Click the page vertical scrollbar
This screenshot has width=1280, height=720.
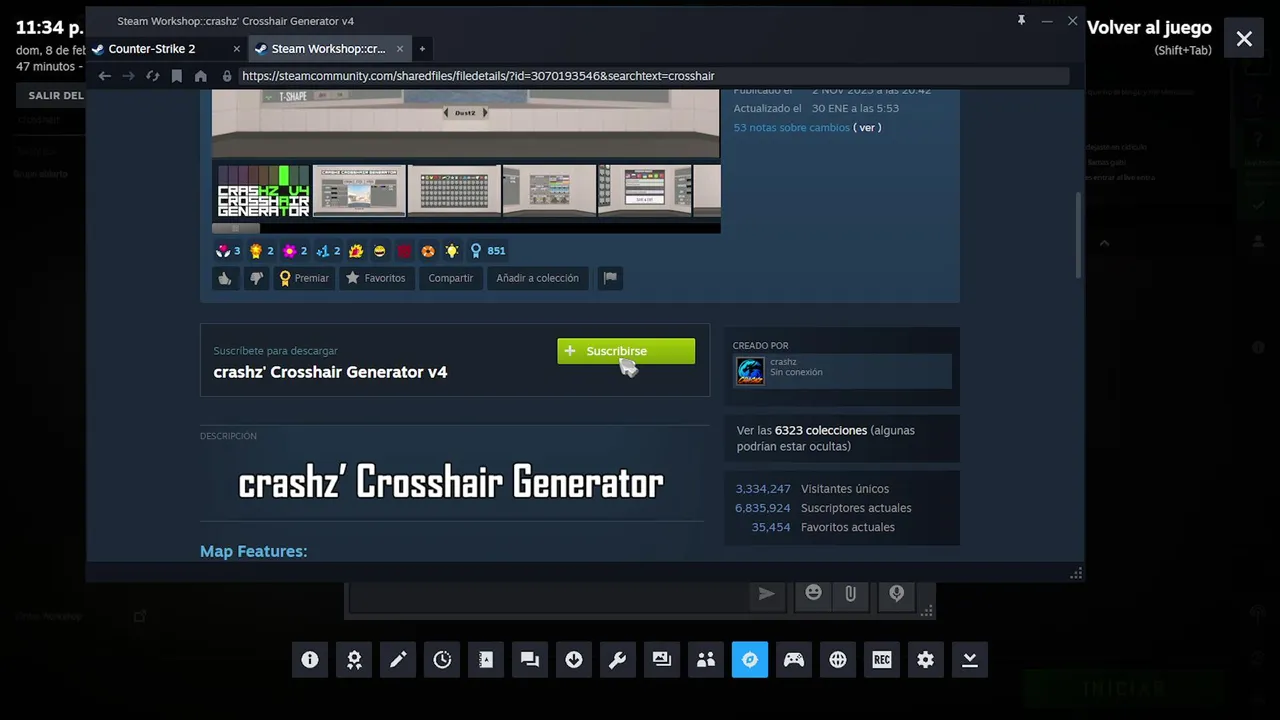tap(1078, 235)
